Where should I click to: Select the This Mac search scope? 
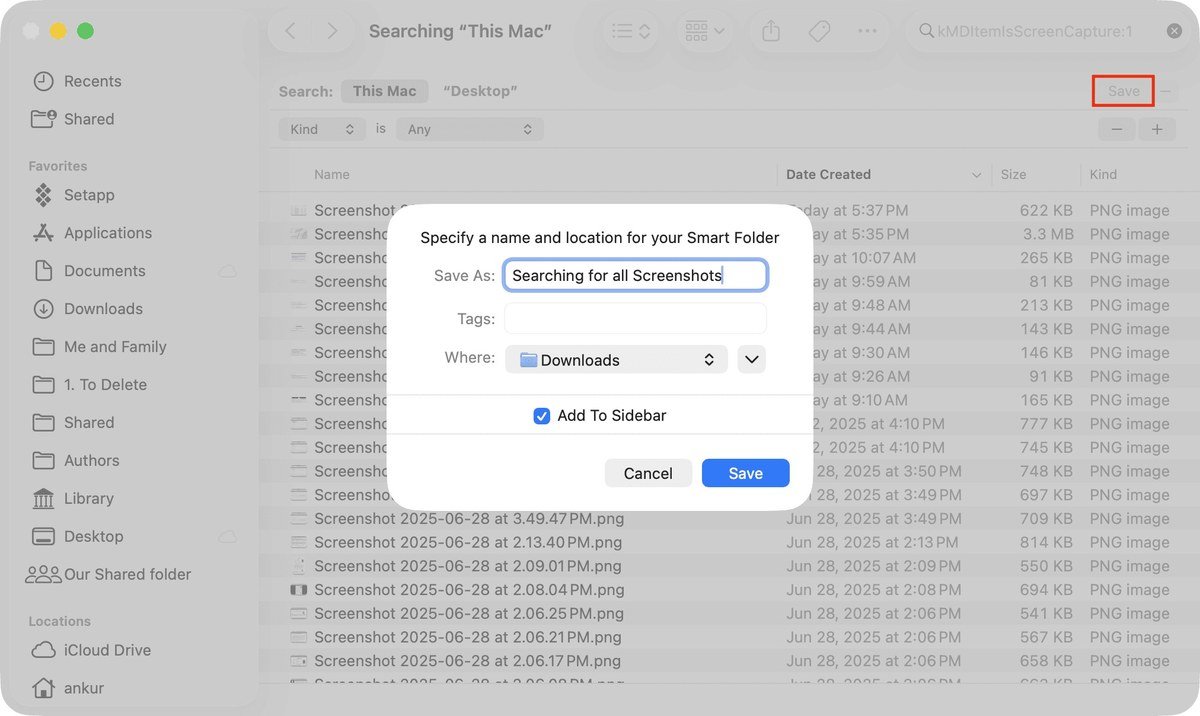pyautogui.click(x=384, y=91)
